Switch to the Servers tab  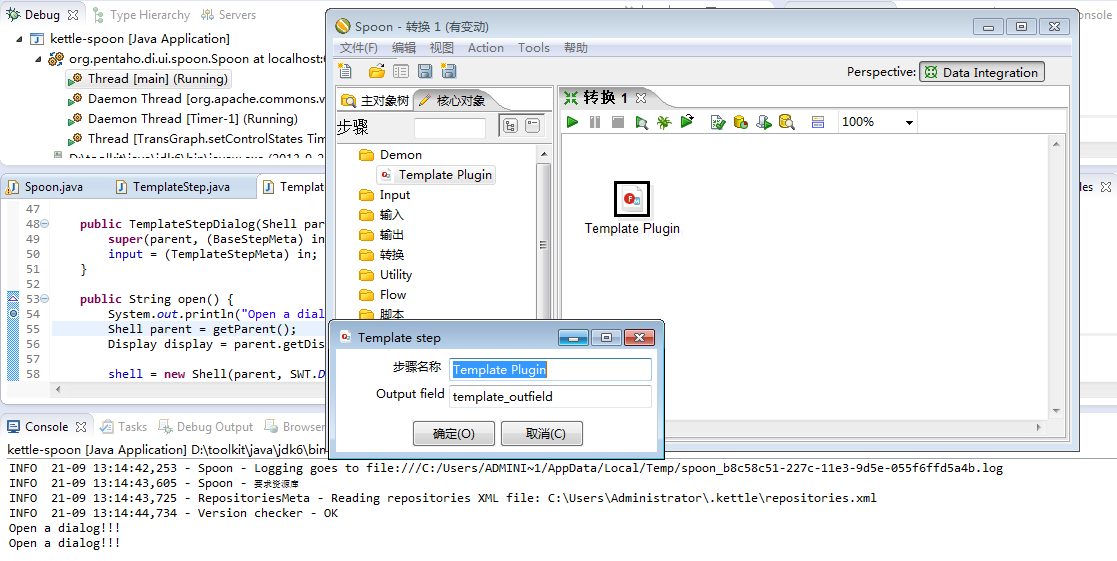(229, 14)
